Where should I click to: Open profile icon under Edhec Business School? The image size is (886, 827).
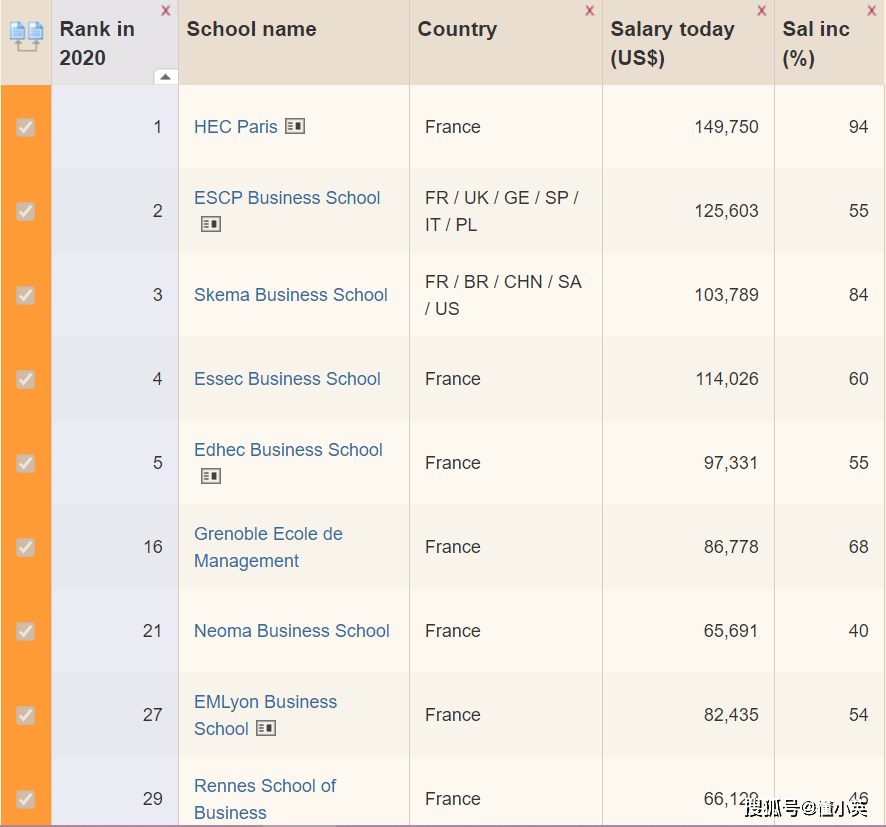click(x=210, y=476)
